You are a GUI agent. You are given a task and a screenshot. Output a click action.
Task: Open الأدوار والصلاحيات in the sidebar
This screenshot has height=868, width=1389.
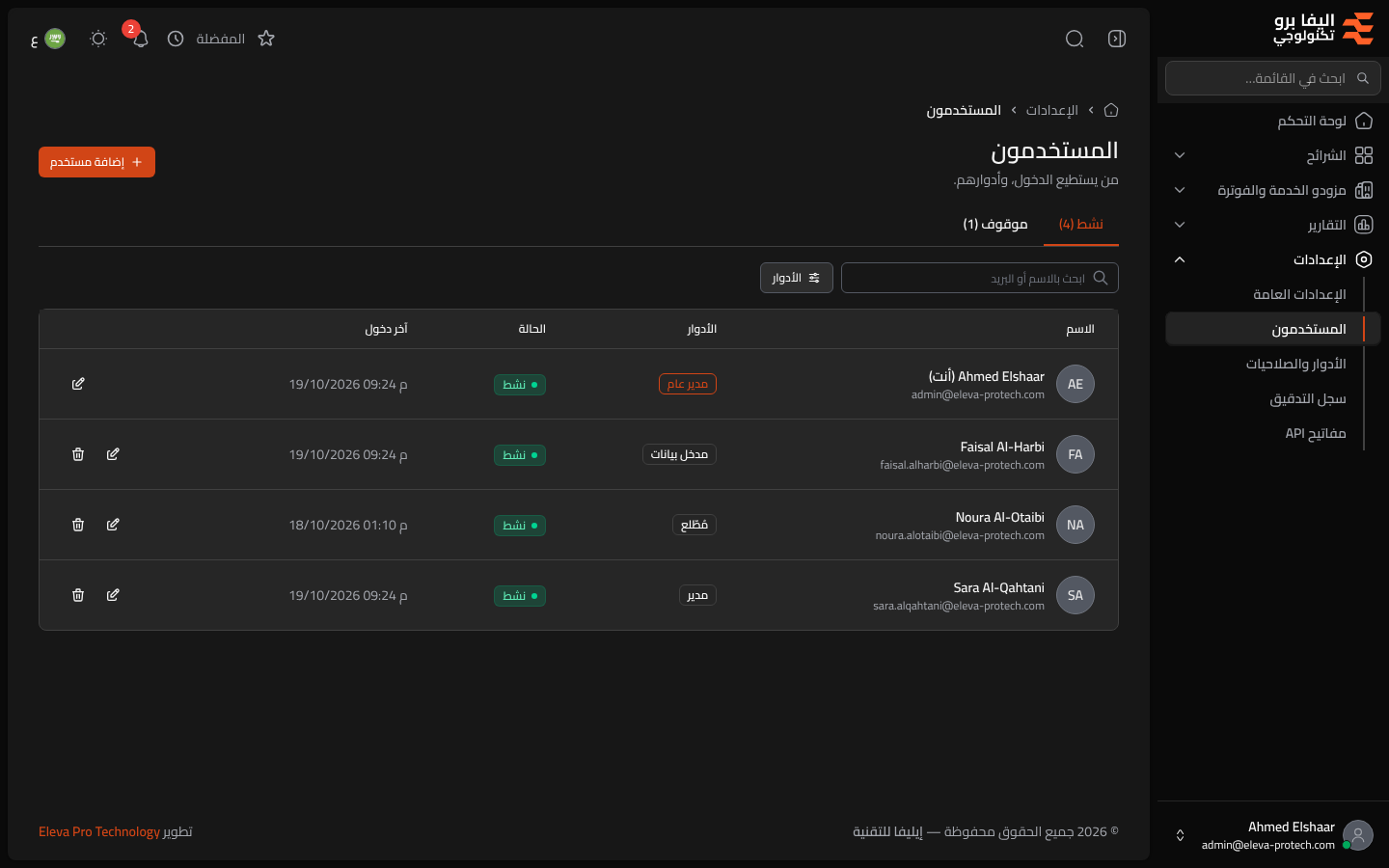(x=1295, y=364)
